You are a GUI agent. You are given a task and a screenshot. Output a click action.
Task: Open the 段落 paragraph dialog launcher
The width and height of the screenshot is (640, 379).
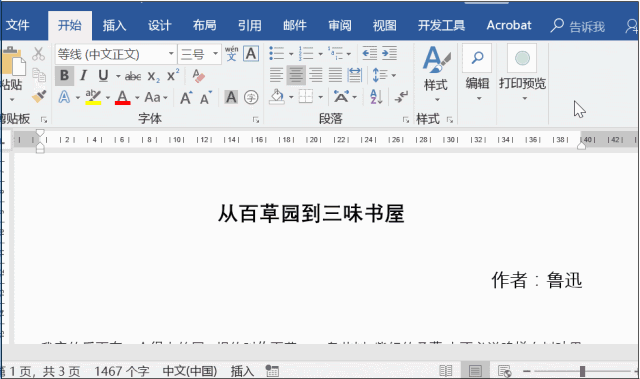coord(406,120)
